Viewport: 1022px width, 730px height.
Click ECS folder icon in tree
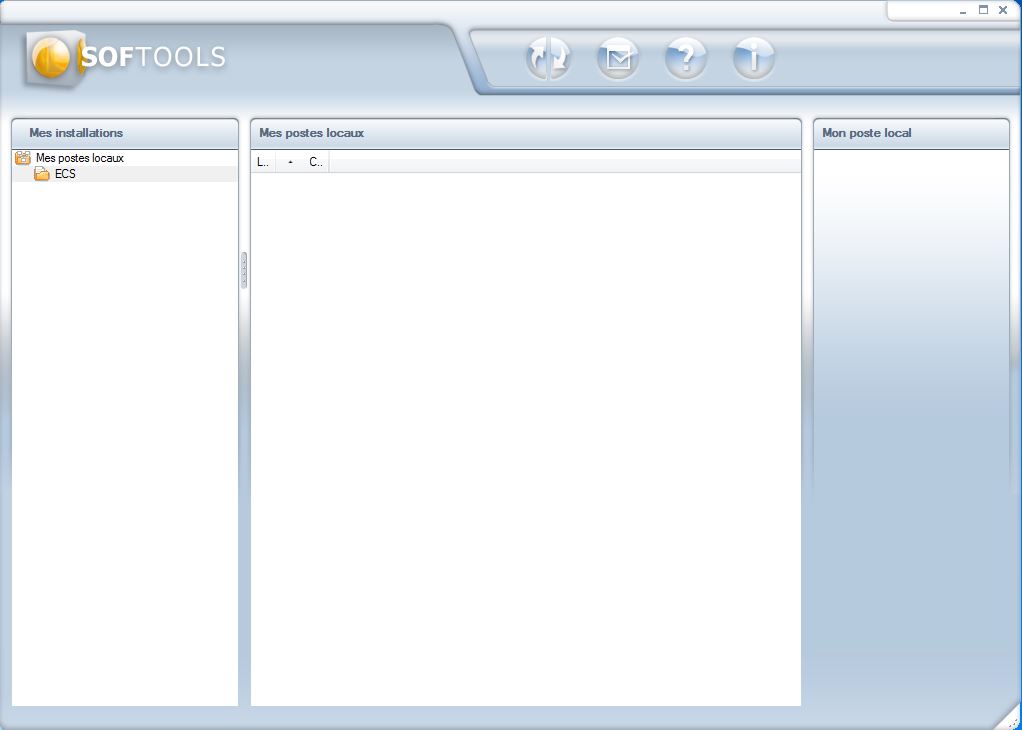(x=42, y=174)
